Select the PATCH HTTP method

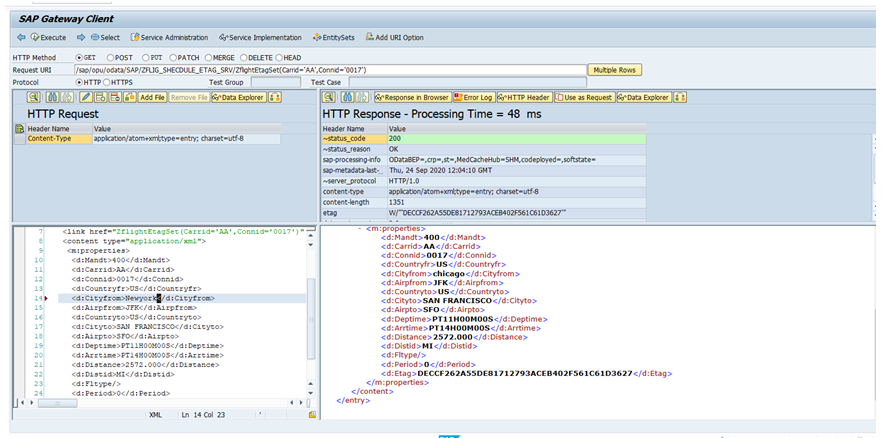[173, 57]
